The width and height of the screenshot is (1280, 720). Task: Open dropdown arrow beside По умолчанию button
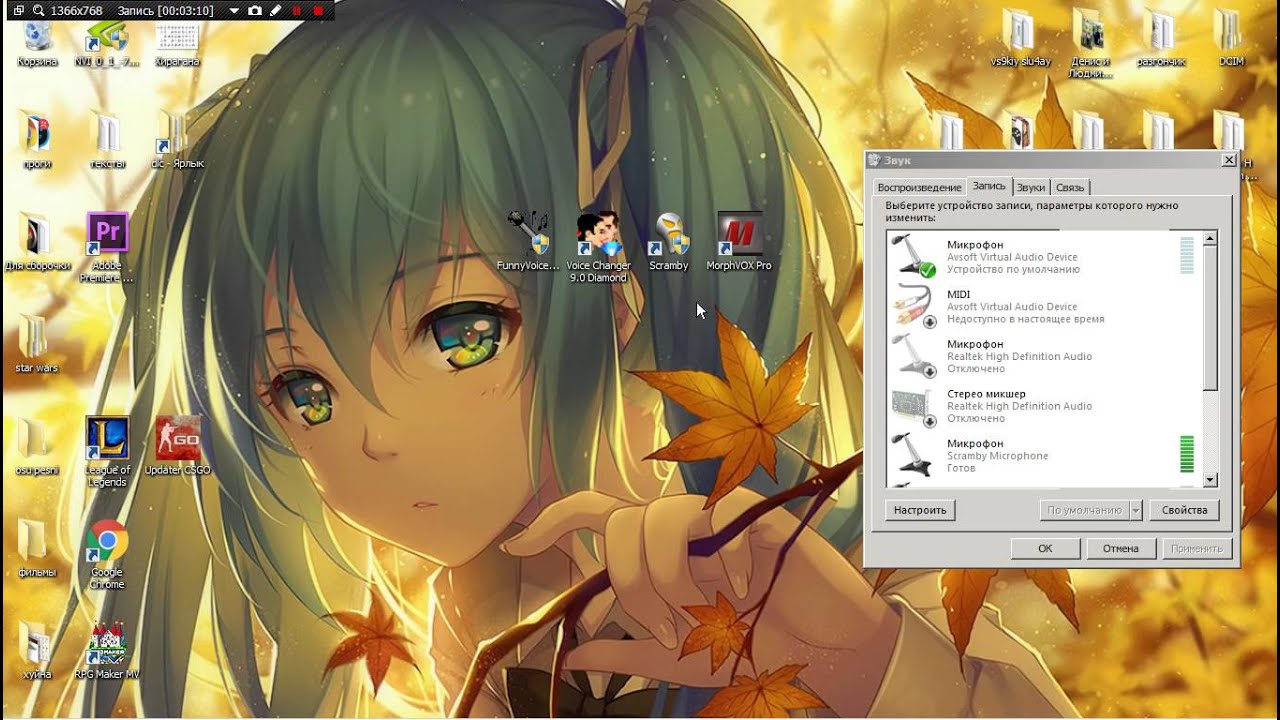click(x=1135, y=510)
